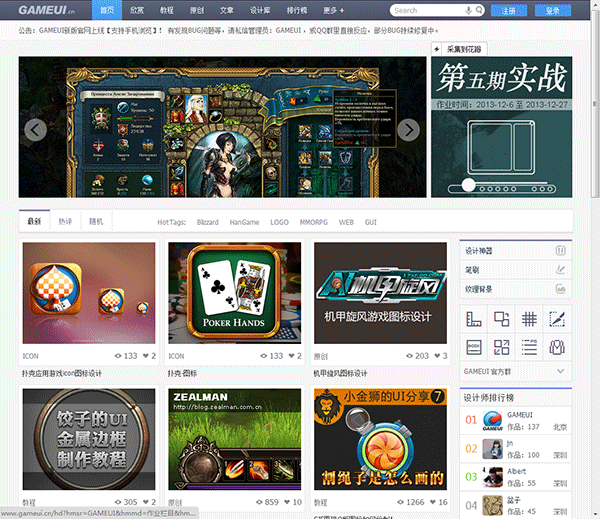Open the 机甲旋风游戏图标设计 thumbnail
The height and width of the screenshot is (519, 600).
point(380,293)
